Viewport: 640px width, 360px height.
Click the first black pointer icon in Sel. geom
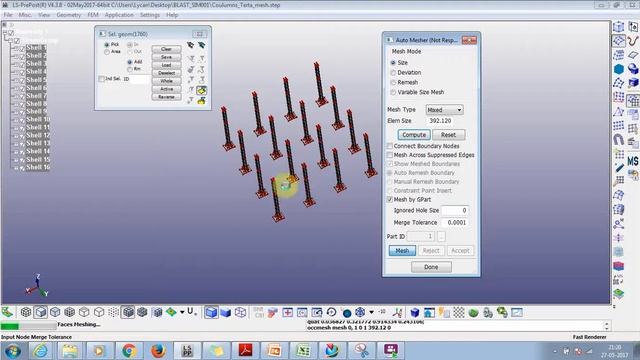[x=190, y=45]
